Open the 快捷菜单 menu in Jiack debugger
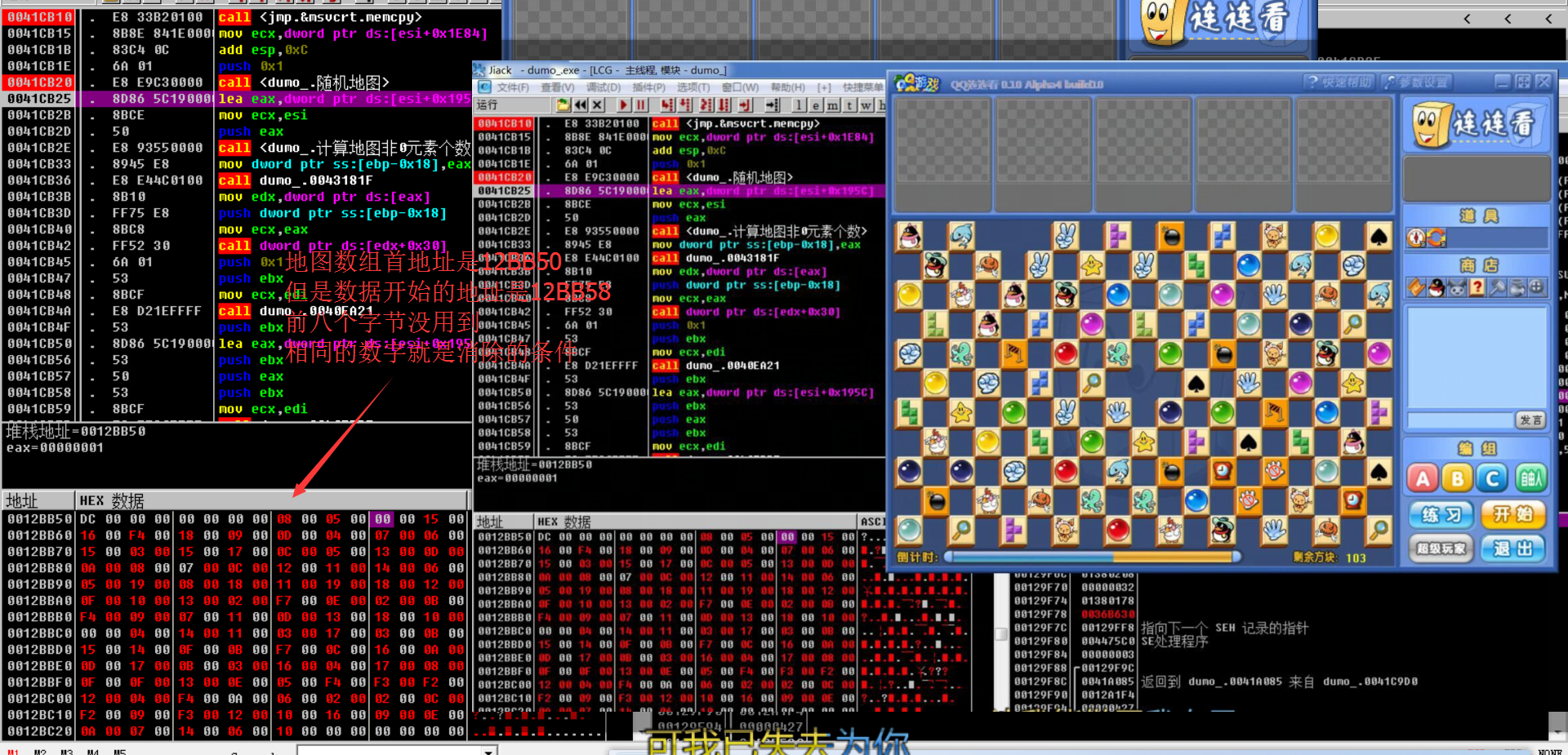 click(x=863, y=87)
